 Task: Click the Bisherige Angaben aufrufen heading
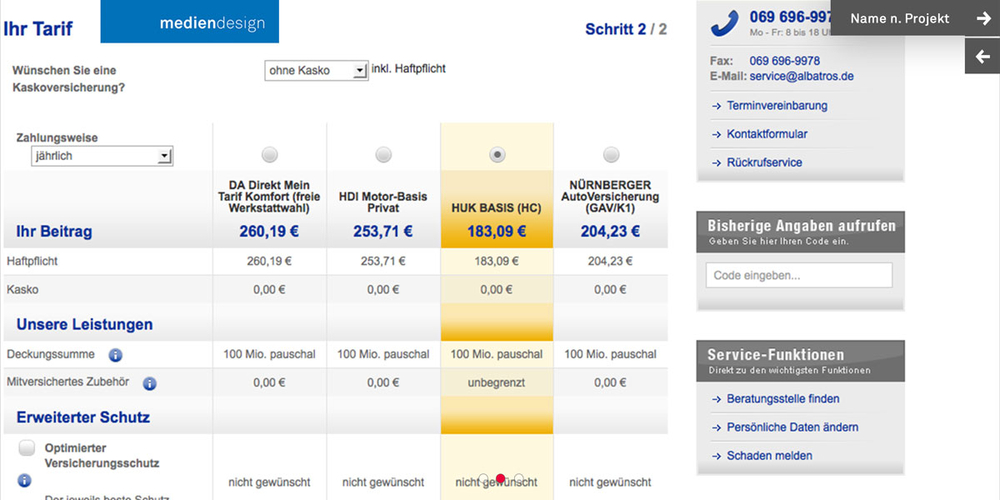point(801,226)
